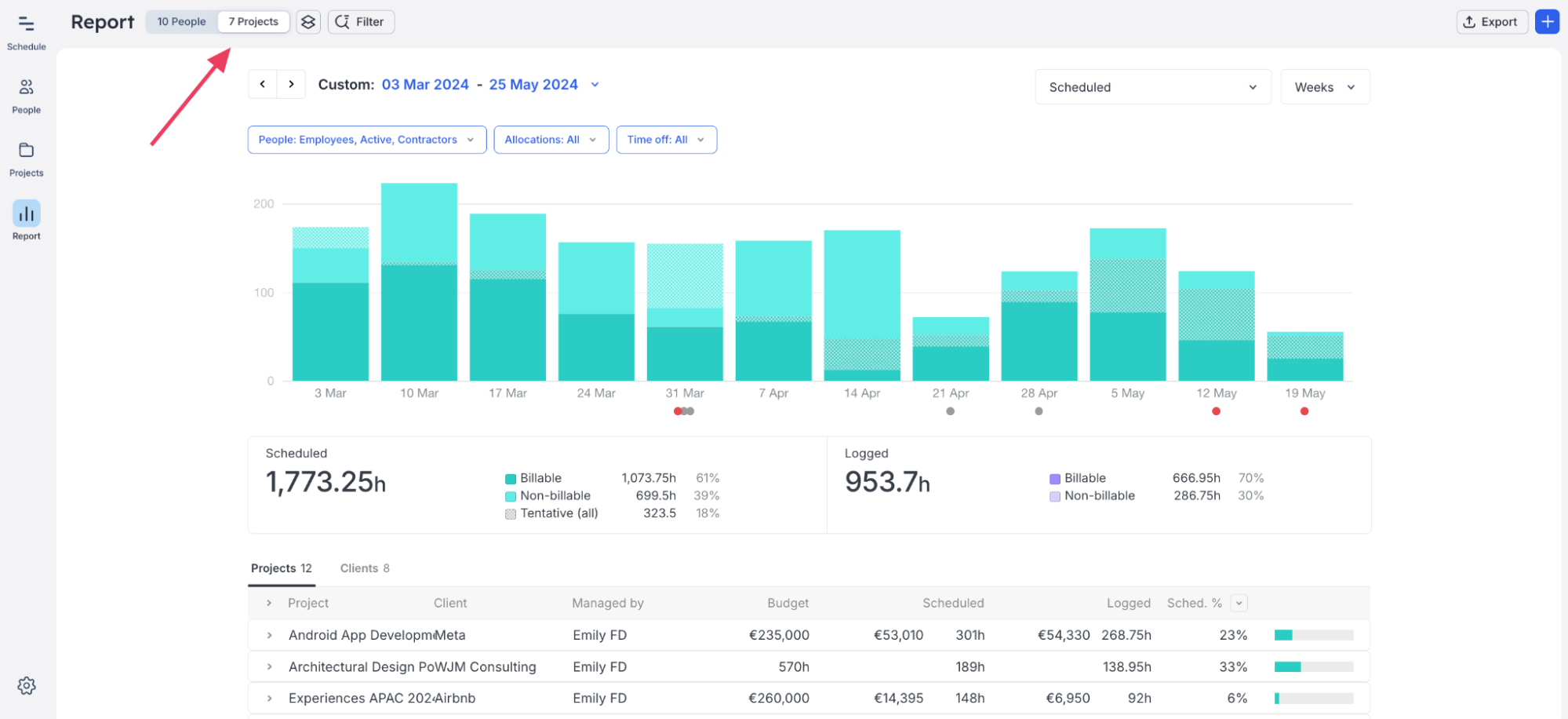The height and width of the screenshot is (719, 1568).
Task: Open the Scheduled dropdown
Action: (1151, 87)
